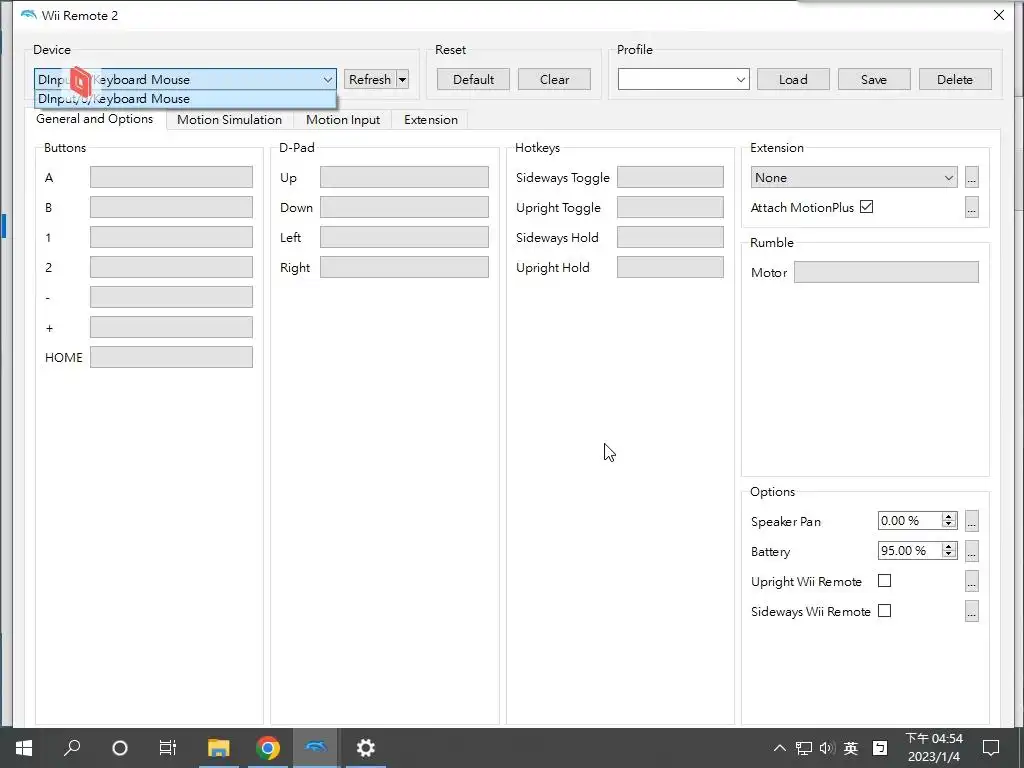This screenshot has width=1024, height=768.
Task: Open volume speaker tray icon
Action: pos(827,748)
